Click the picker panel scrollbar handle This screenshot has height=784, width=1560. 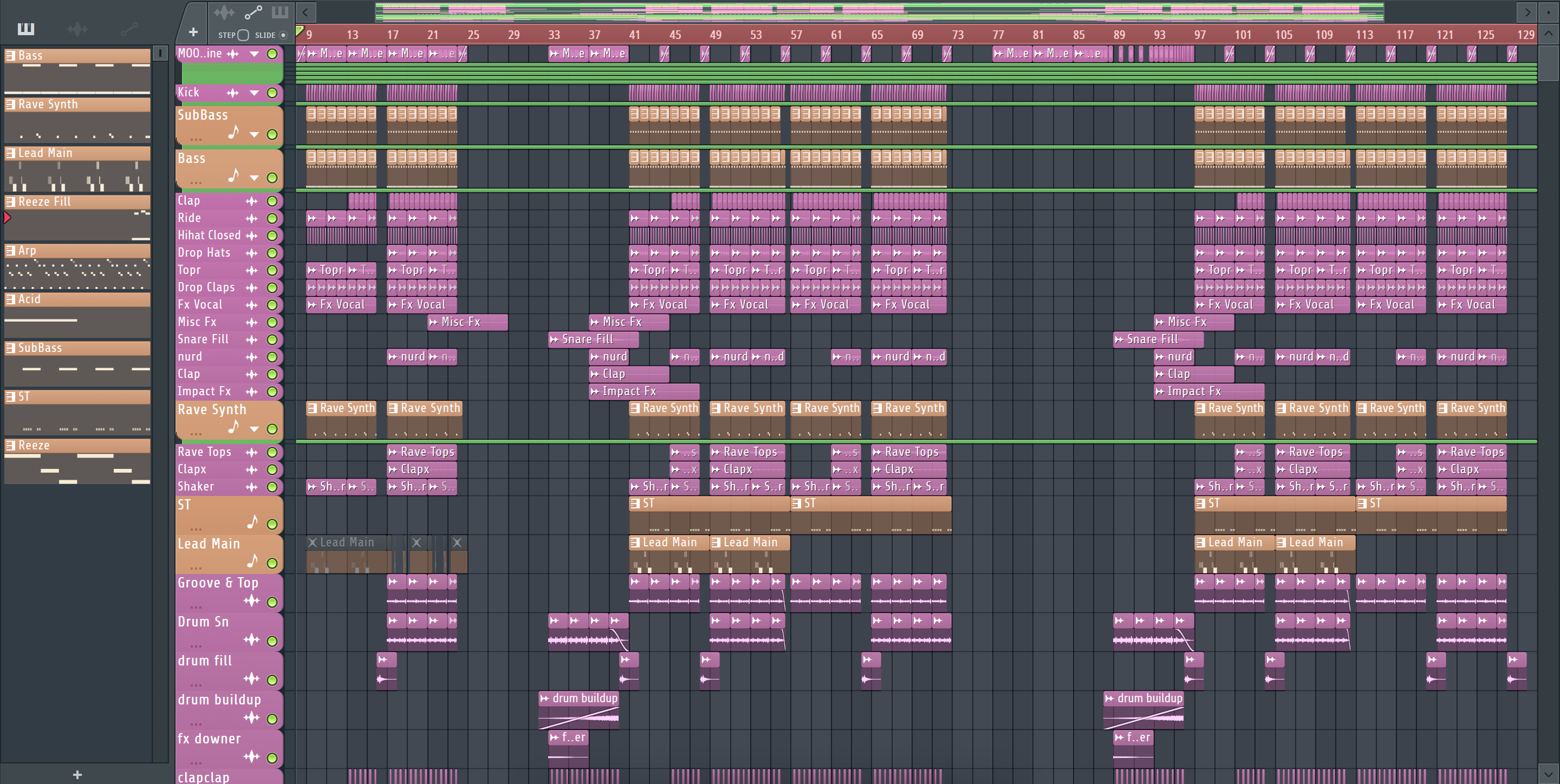point(160,53)
